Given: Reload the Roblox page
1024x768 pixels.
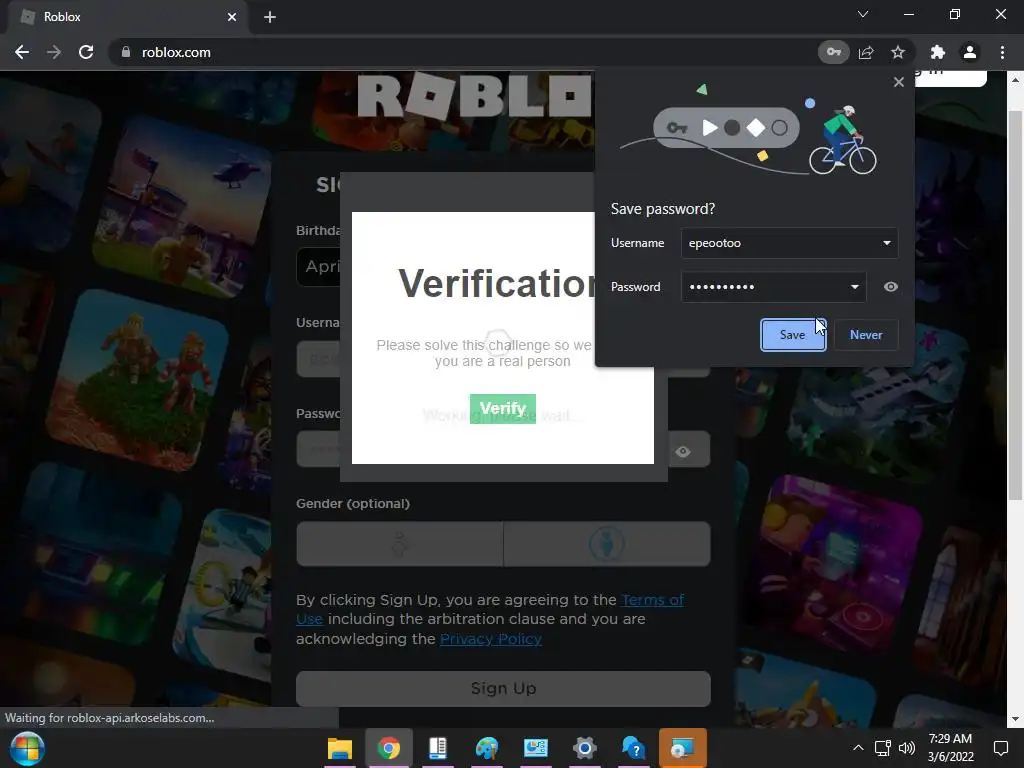Looking at the screenshot, I should (x=86, y=52).
